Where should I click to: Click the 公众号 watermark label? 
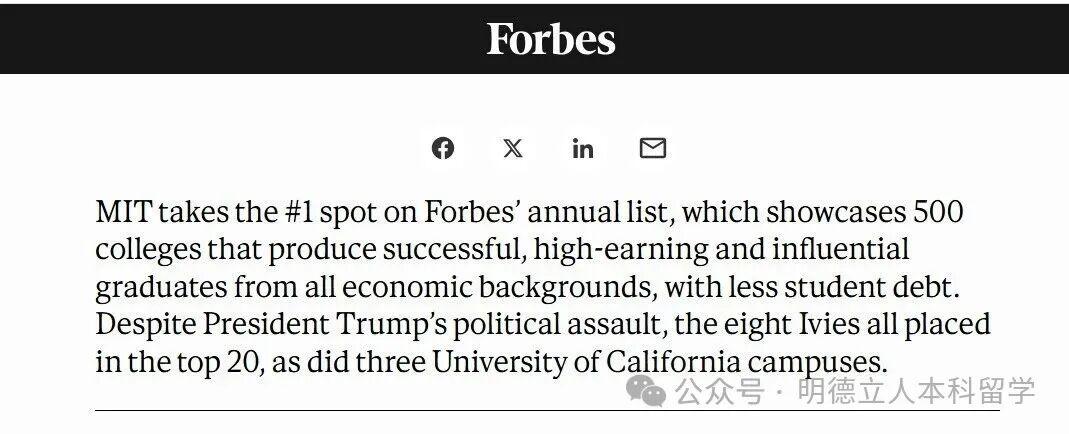tap(719, 392)
